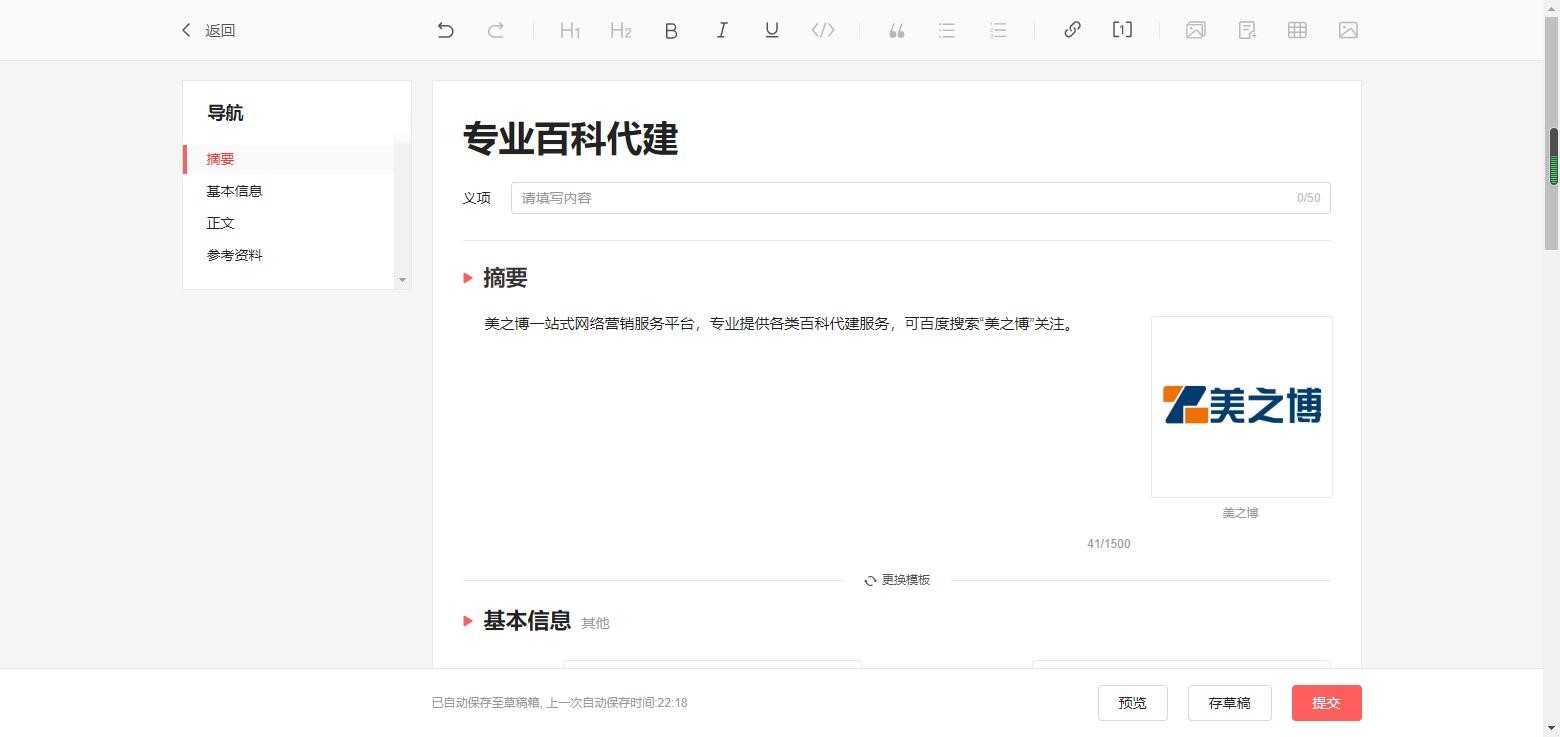Viewport: 1560px width, 737px height.
Task: Click the 更换模板 link
Action: pos(897,580)
